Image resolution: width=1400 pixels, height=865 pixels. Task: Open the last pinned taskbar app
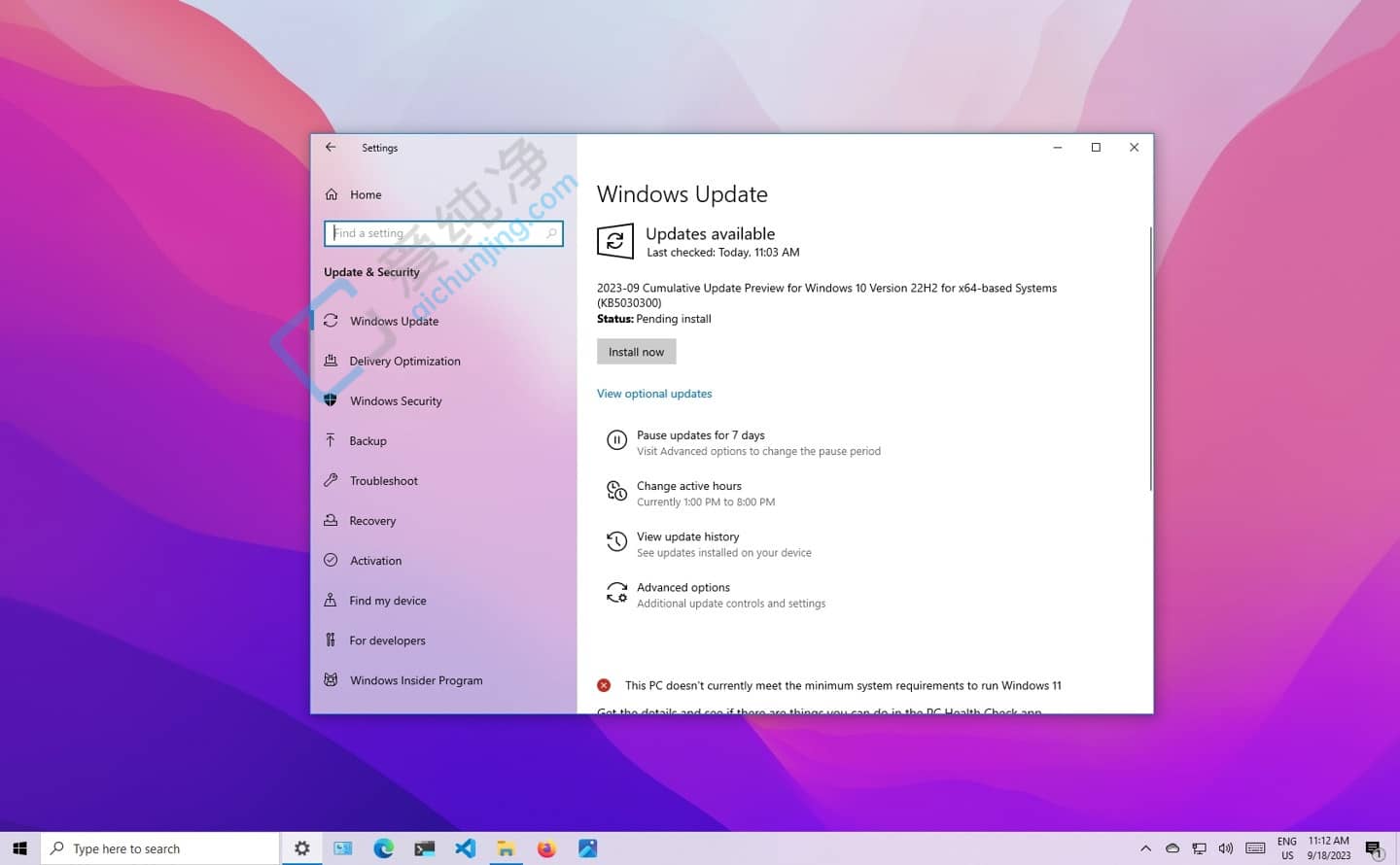588,848
